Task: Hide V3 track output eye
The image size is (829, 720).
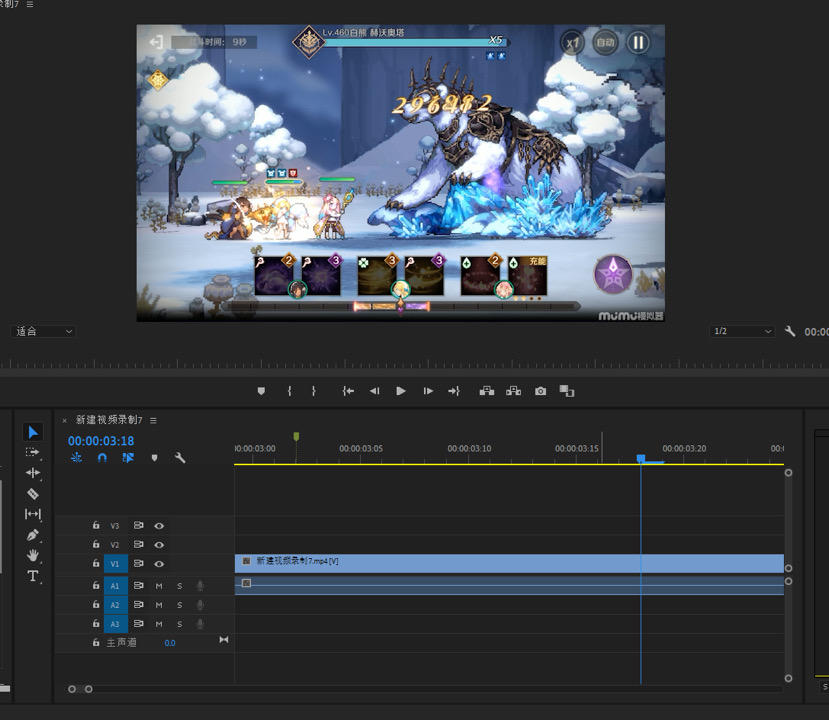Action: [159, 526]
